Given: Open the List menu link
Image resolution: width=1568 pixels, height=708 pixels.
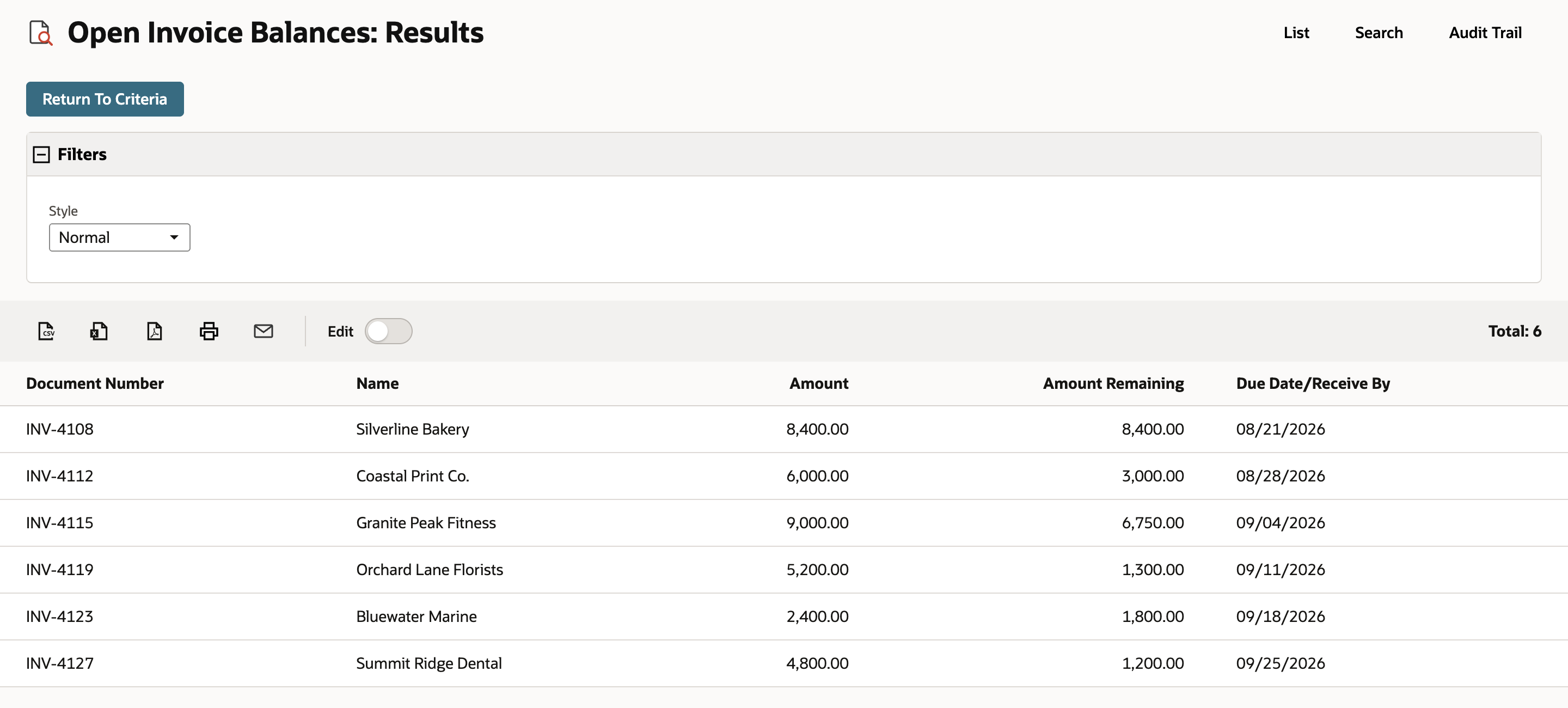Looking at the screenshot, I should click(x=1296, y=33).
